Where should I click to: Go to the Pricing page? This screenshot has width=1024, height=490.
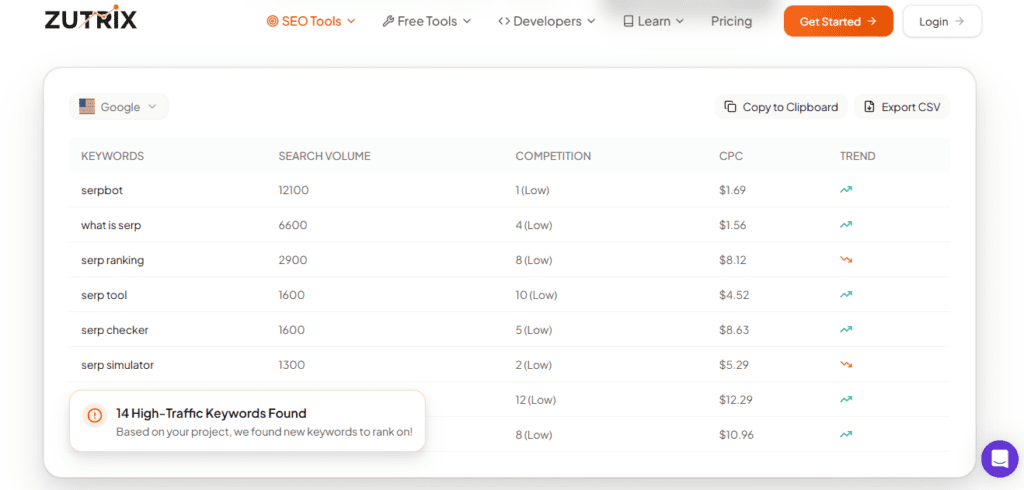click(x=731, y=21)
